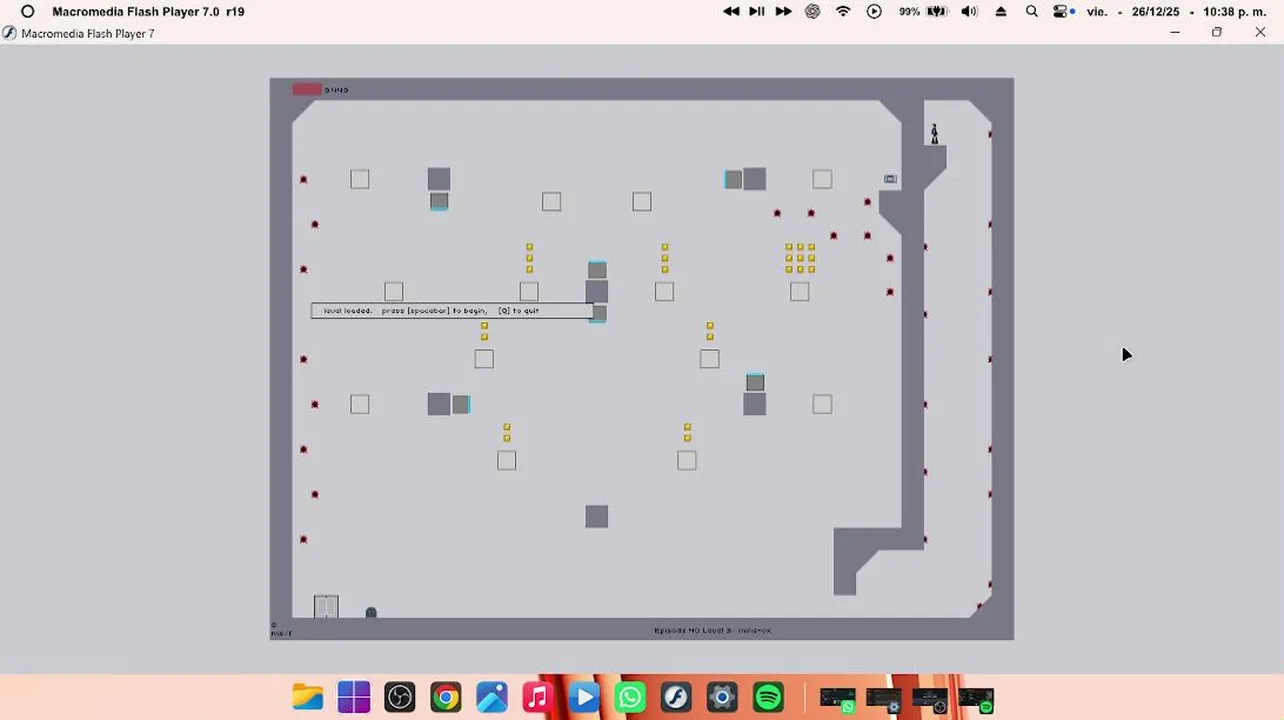Restore minimized window with WhatsApp badge

pyautogui.click(x=838, y=699)
